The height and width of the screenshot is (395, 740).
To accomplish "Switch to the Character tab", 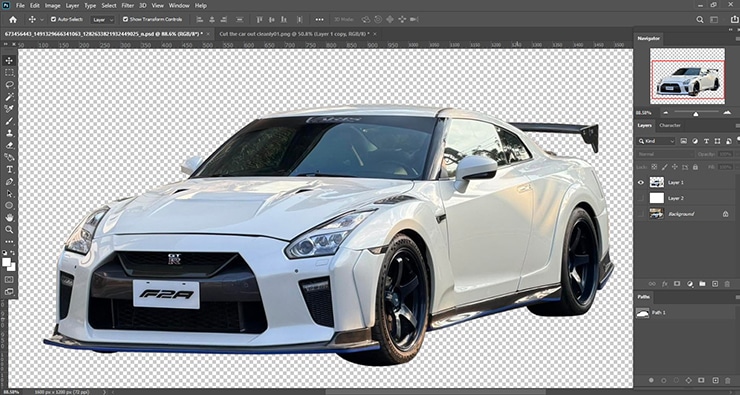I will point(670,126).
